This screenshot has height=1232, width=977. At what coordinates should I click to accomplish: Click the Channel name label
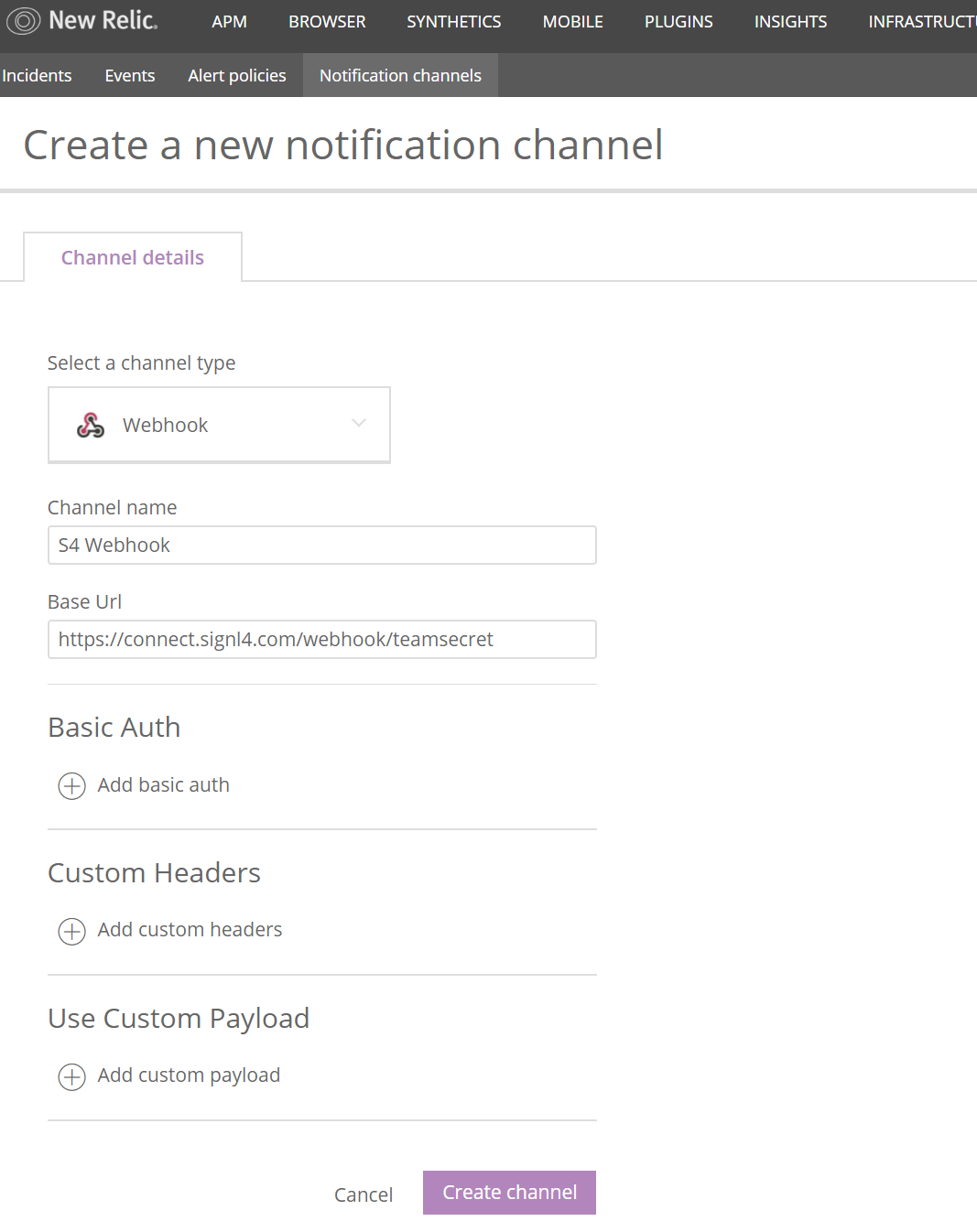(x=113, y=508)
